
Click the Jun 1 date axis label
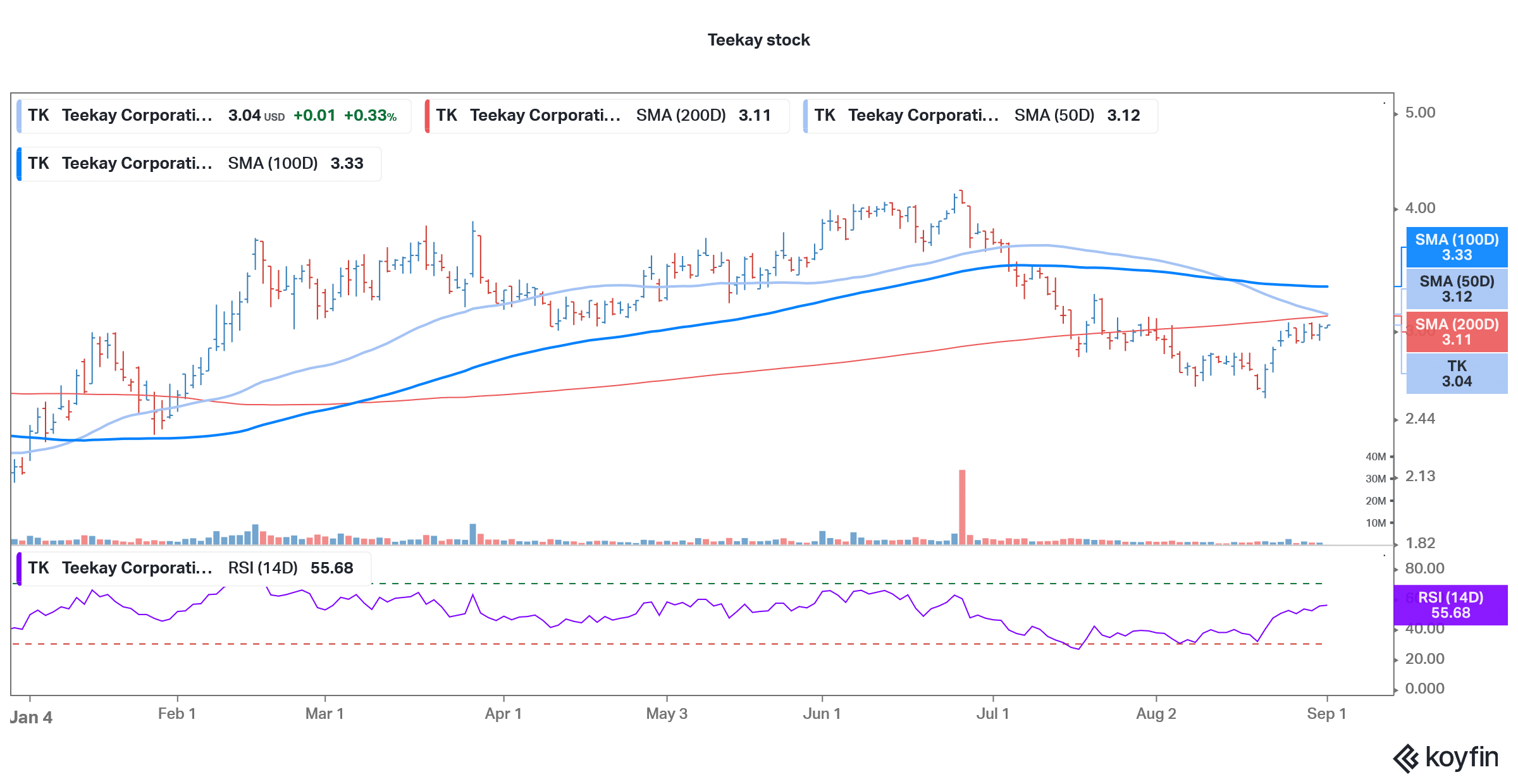[822, 714]
